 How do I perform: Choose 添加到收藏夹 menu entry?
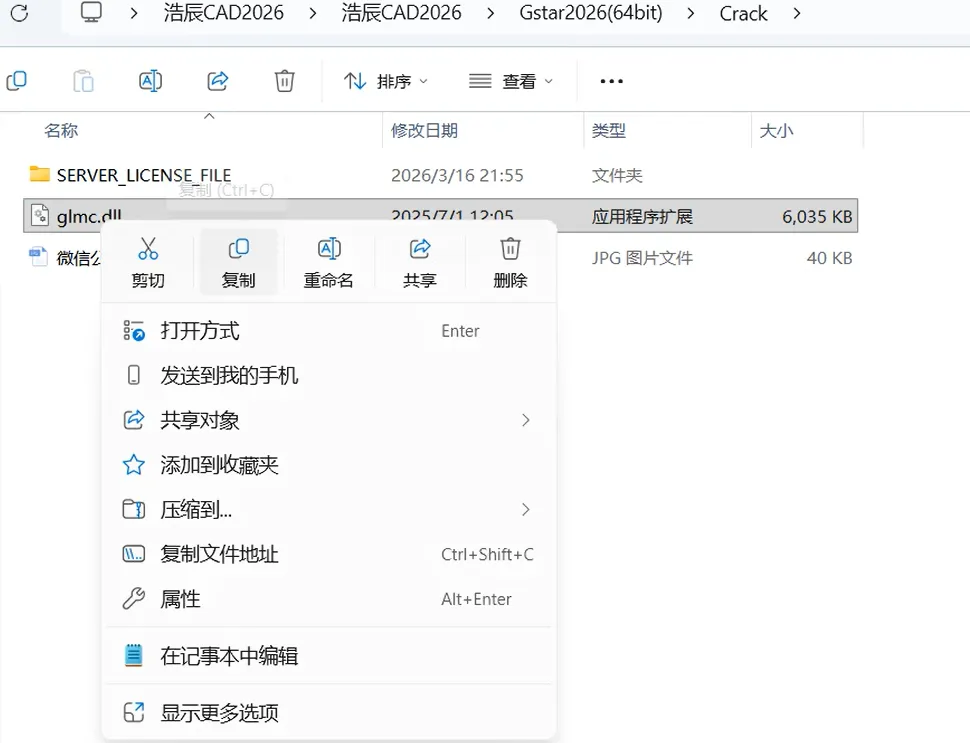click(x=328, y=465)
